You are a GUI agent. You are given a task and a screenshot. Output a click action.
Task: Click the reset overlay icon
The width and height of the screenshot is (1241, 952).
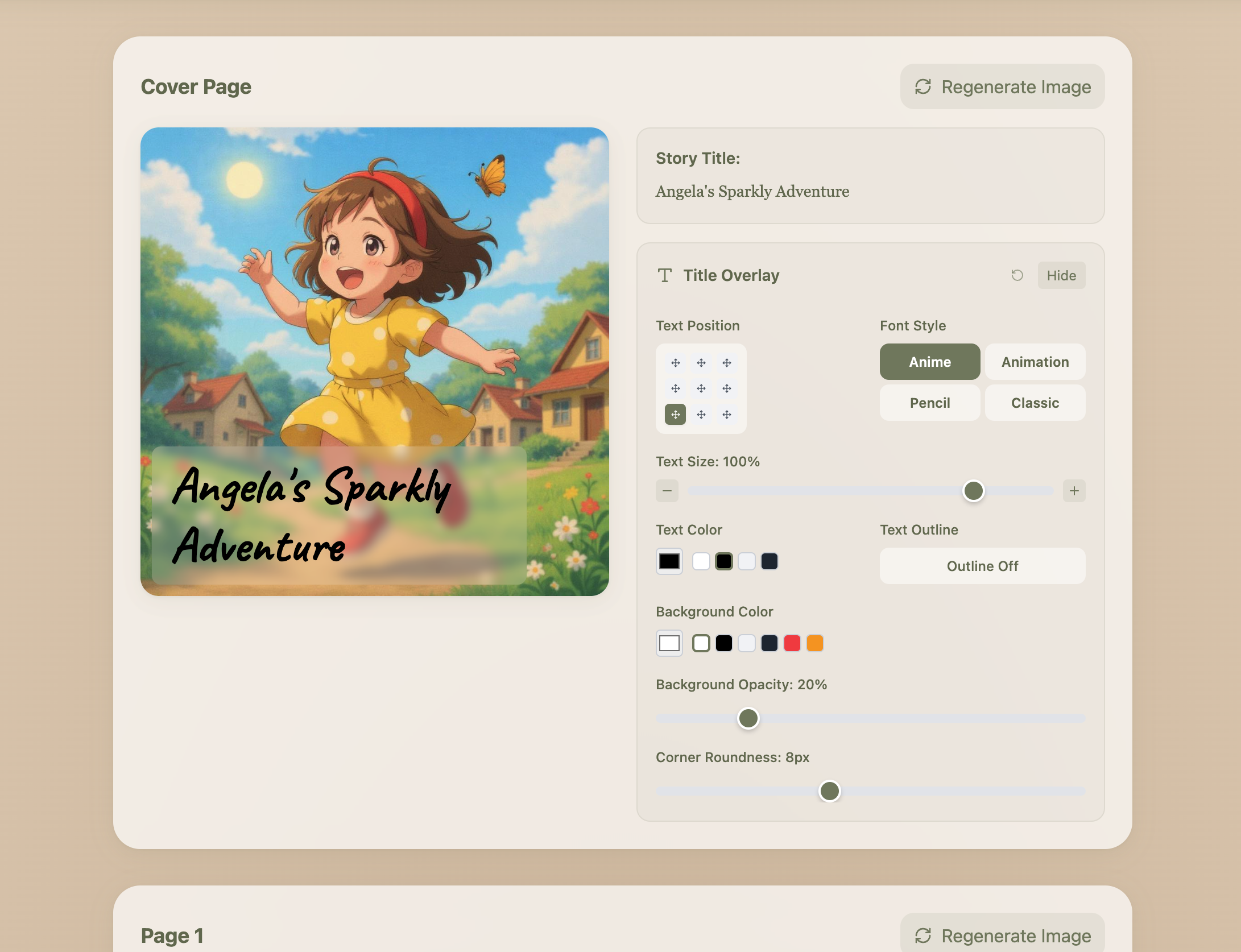pyautogui.click(x=1017, y=275)
